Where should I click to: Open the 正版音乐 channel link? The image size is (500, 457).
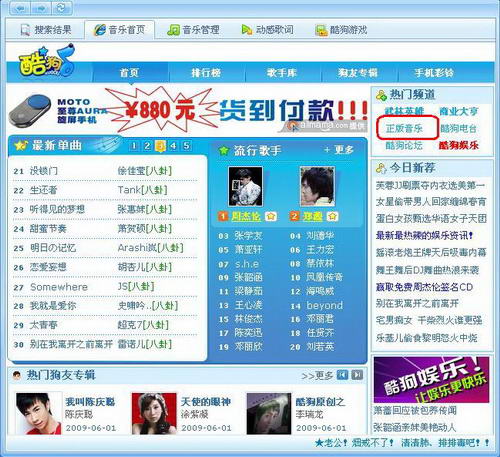[x=404, y=128]
